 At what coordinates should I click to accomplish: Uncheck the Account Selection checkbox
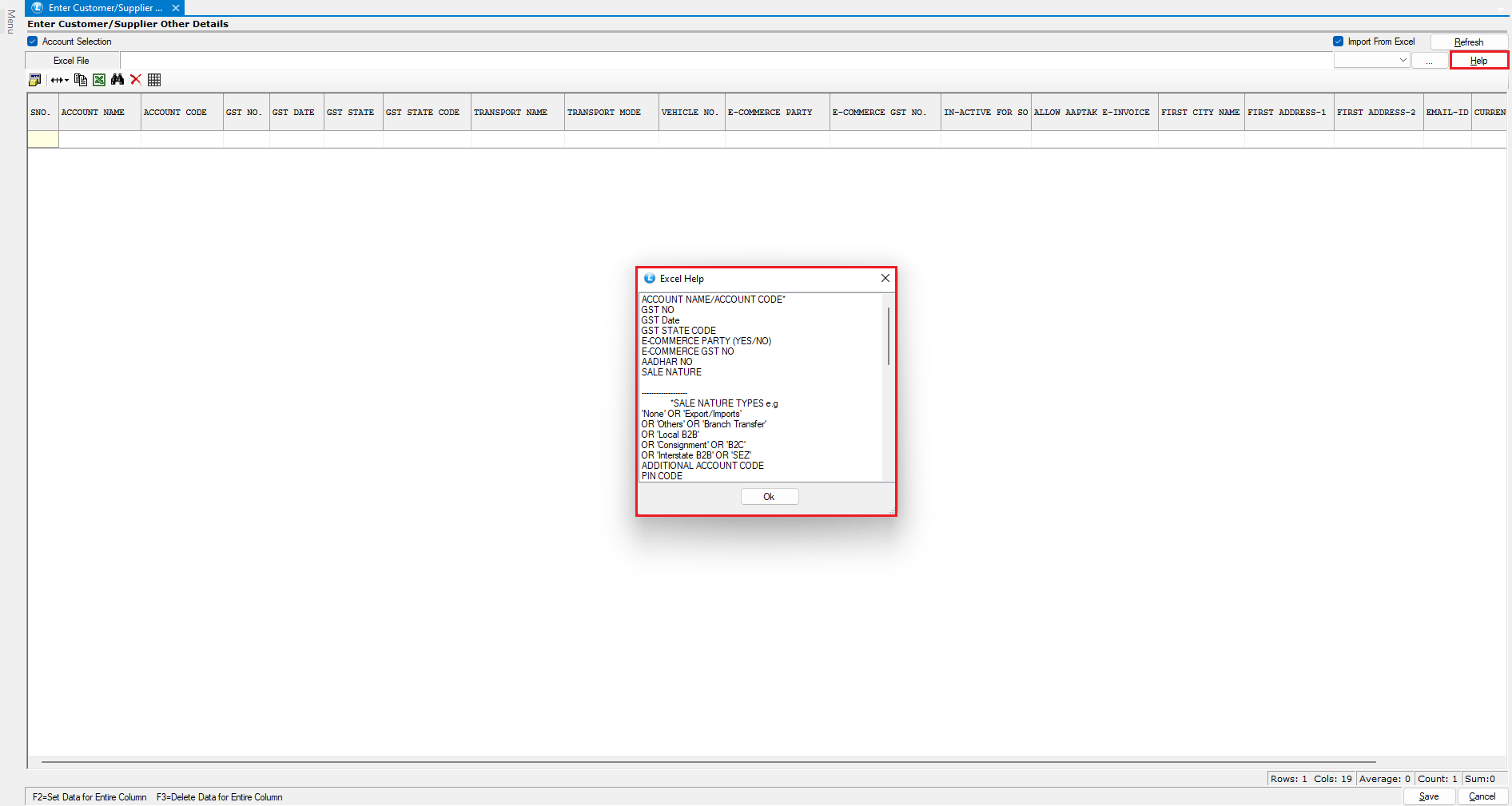coord(33,42)
